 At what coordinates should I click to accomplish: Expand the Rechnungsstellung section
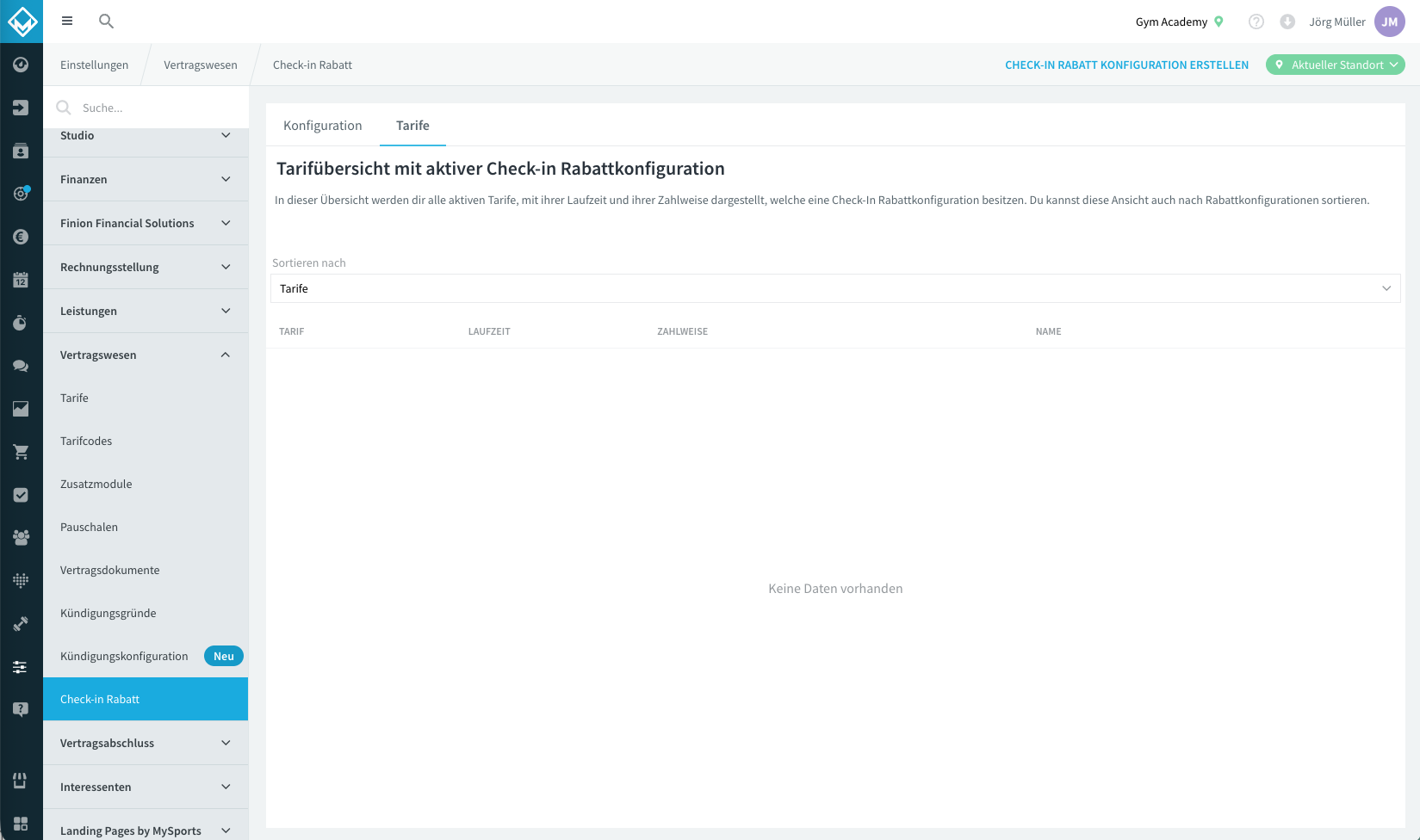[146, 267]
